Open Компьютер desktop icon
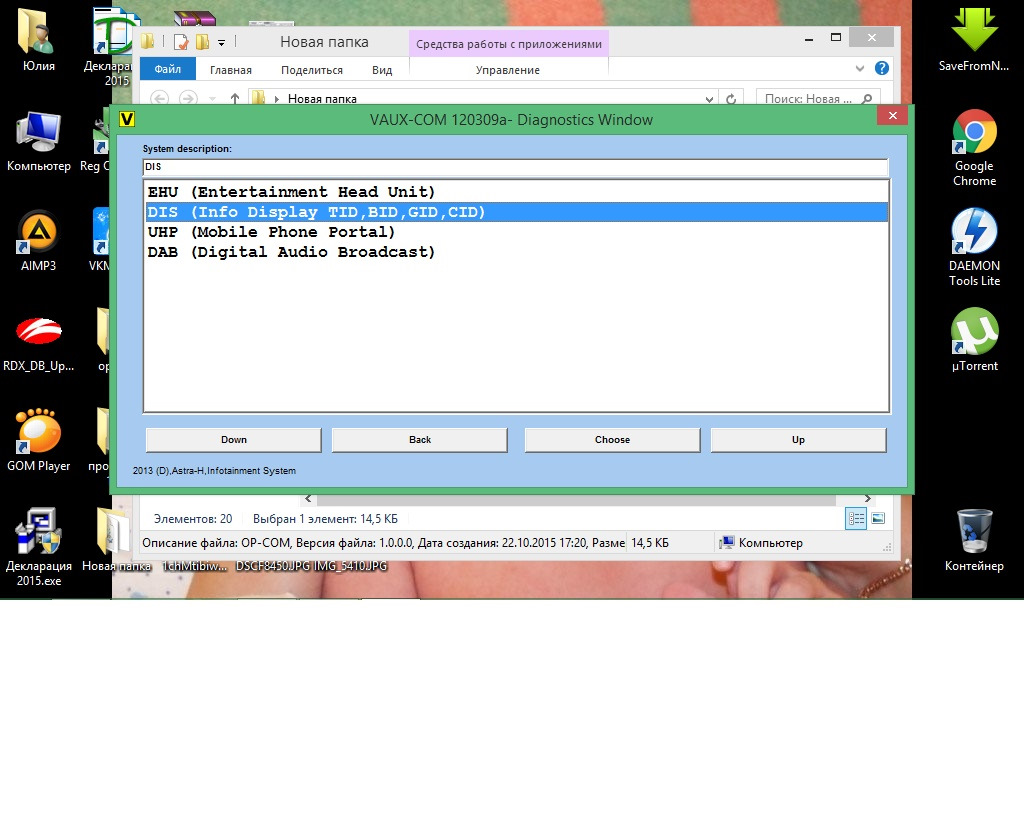Screen dimensions: 1024x832 (x=38, y=140)
